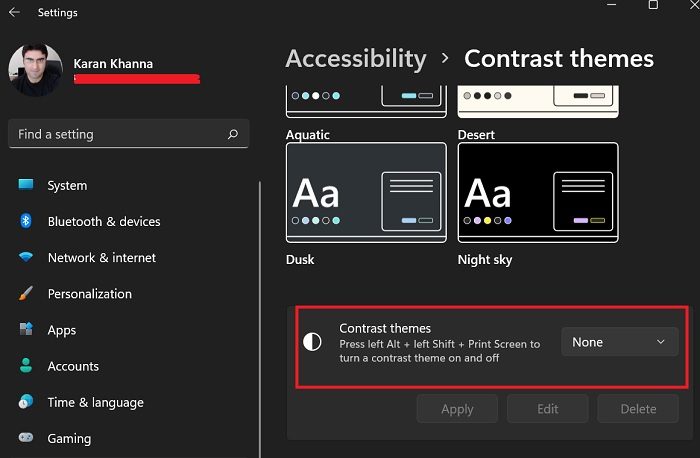Click the Network & internet wifi icon
The image size is (700, 458).
tap(26, 258)
